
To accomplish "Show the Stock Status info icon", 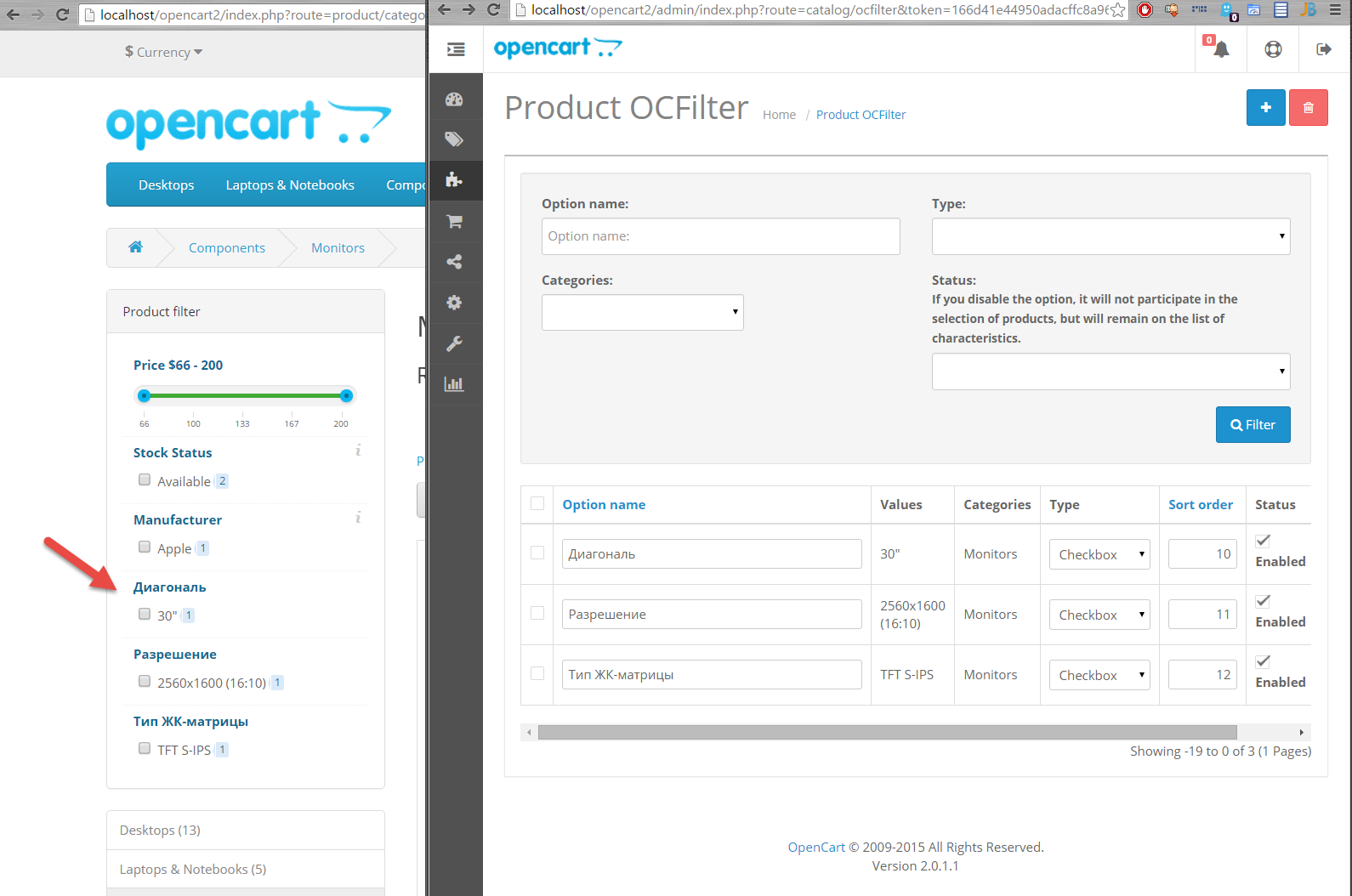I will (358, 451).
